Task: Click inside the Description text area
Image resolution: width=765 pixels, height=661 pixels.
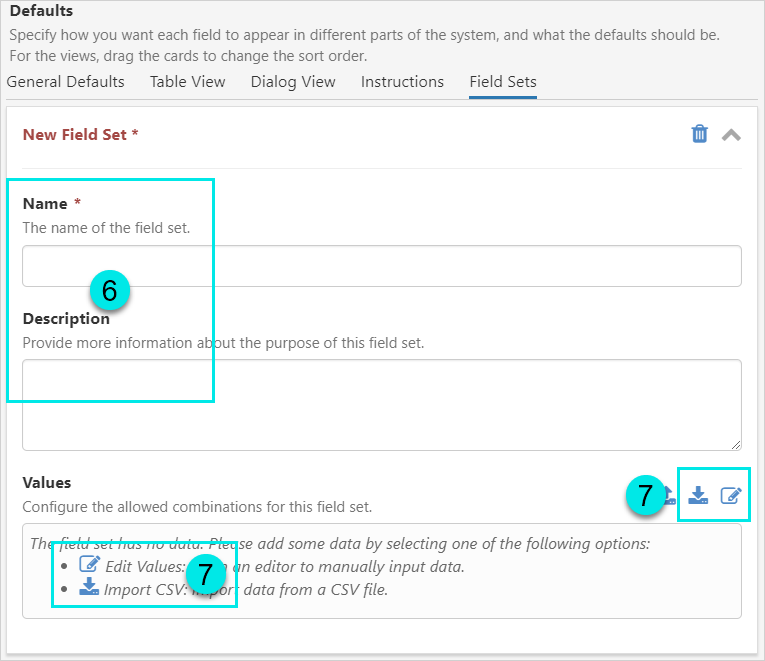Action: point(382,404)
